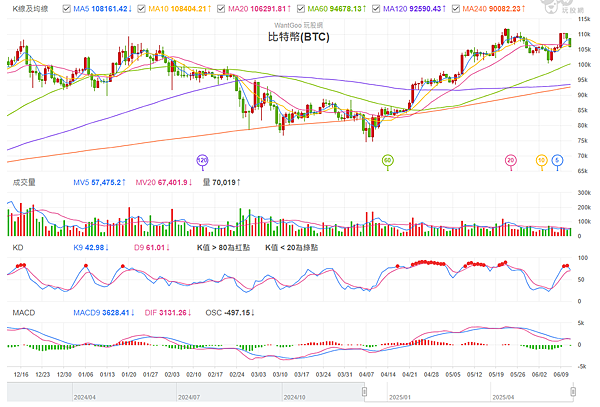This screenshot has height=407, width=600.
Task: Click the 2025/04 label in range navigator
Action: tap(503, 397)
